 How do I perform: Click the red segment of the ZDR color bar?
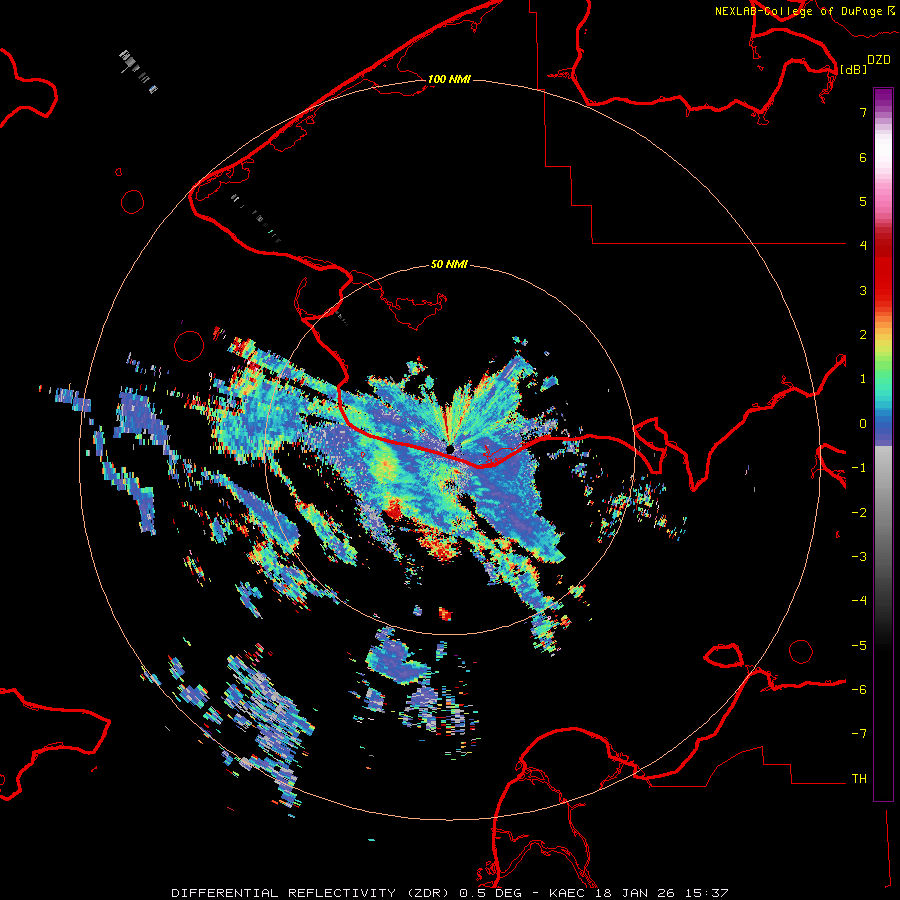pos(883,270)
